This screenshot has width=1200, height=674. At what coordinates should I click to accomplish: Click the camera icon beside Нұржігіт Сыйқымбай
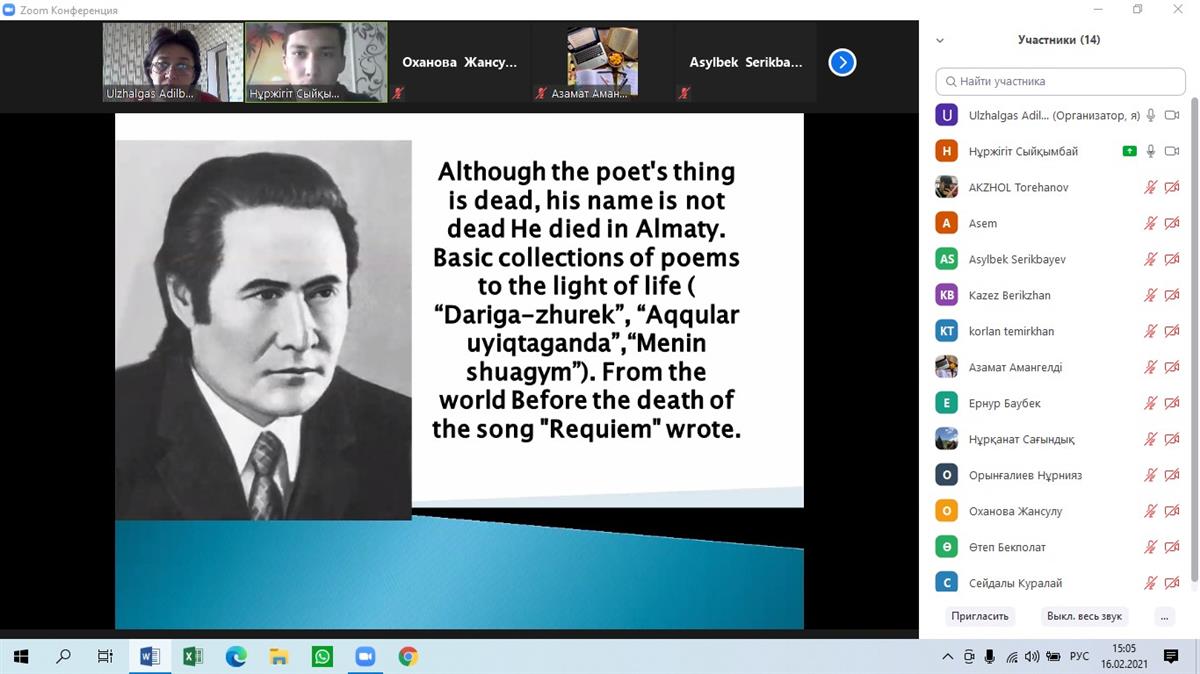pyautogui.click(x=1172, y=152)
